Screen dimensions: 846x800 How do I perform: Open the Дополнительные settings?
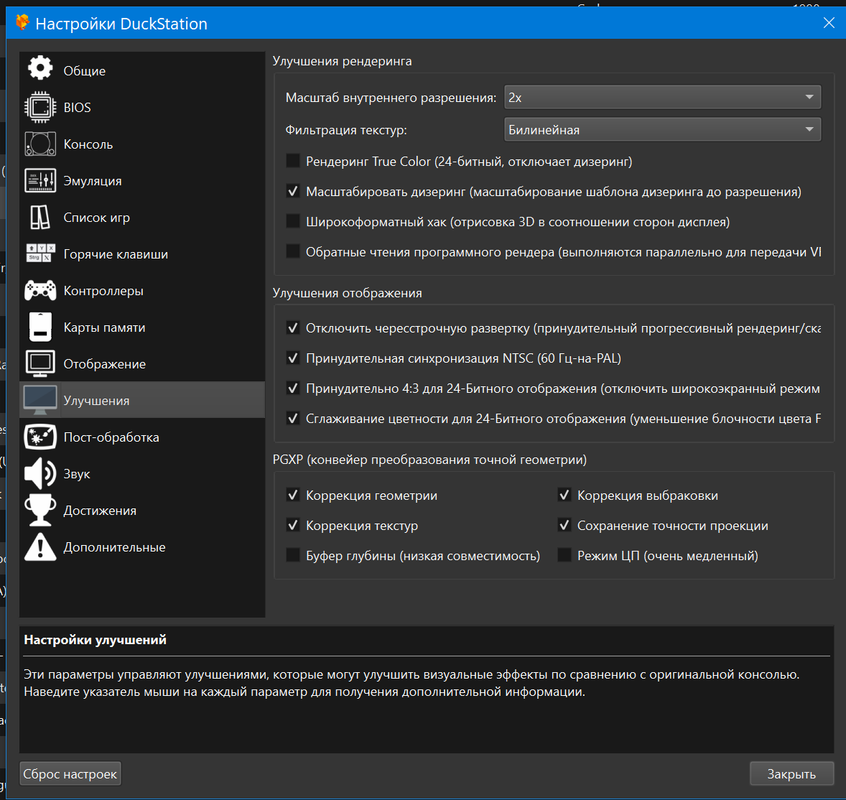[x=142, y=548]
